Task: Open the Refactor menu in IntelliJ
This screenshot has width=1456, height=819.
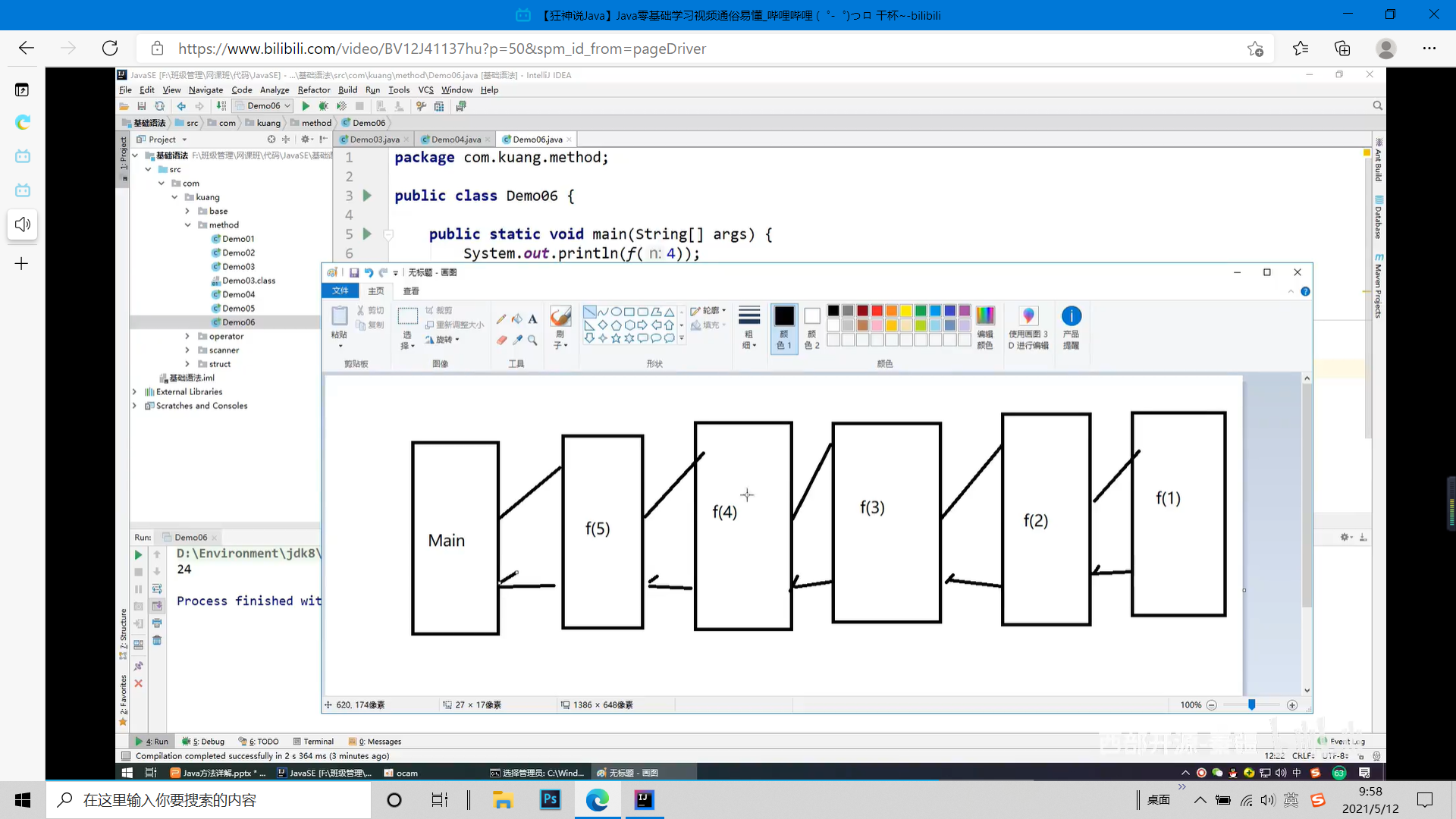Action: click(313, 89)
